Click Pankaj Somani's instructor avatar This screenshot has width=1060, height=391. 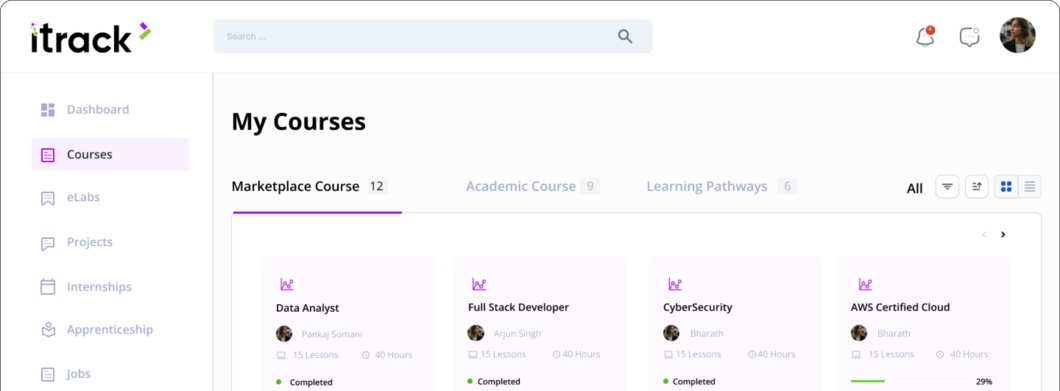284,334
